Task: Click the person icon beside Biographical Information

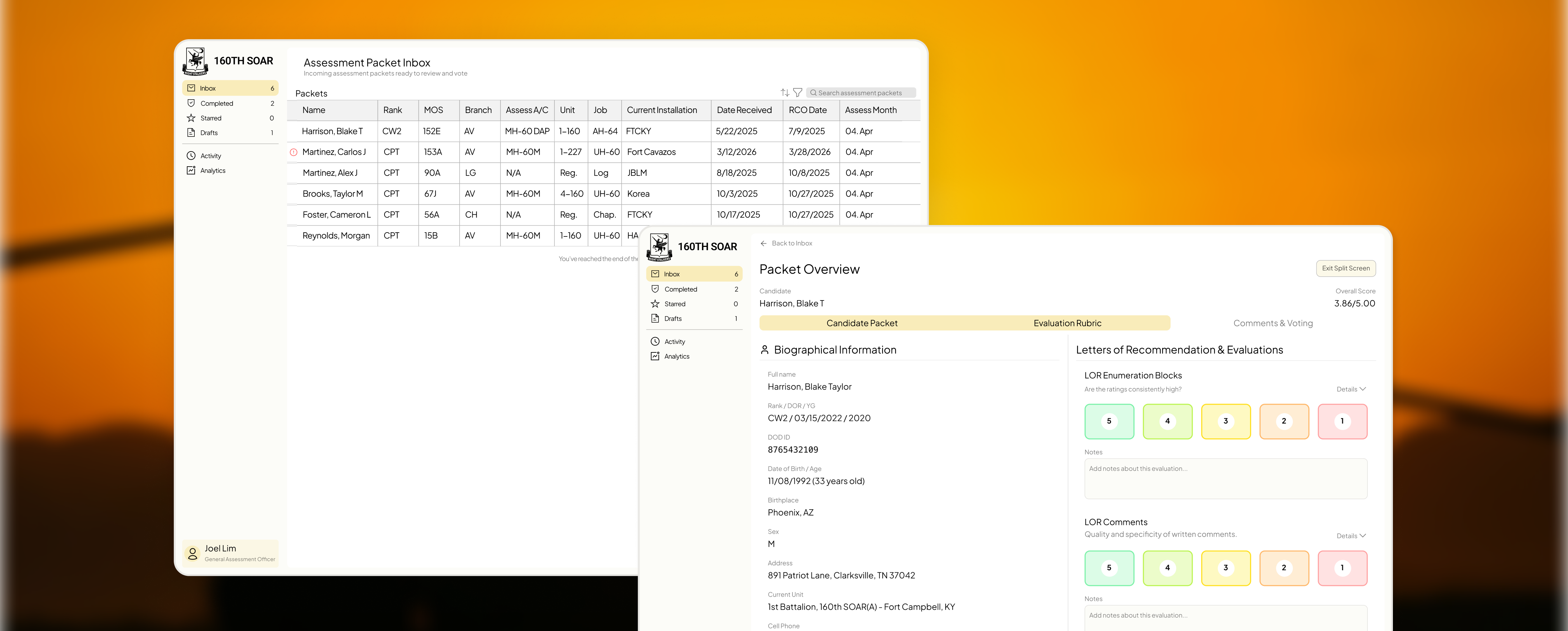Action: (x=764, y=350)
